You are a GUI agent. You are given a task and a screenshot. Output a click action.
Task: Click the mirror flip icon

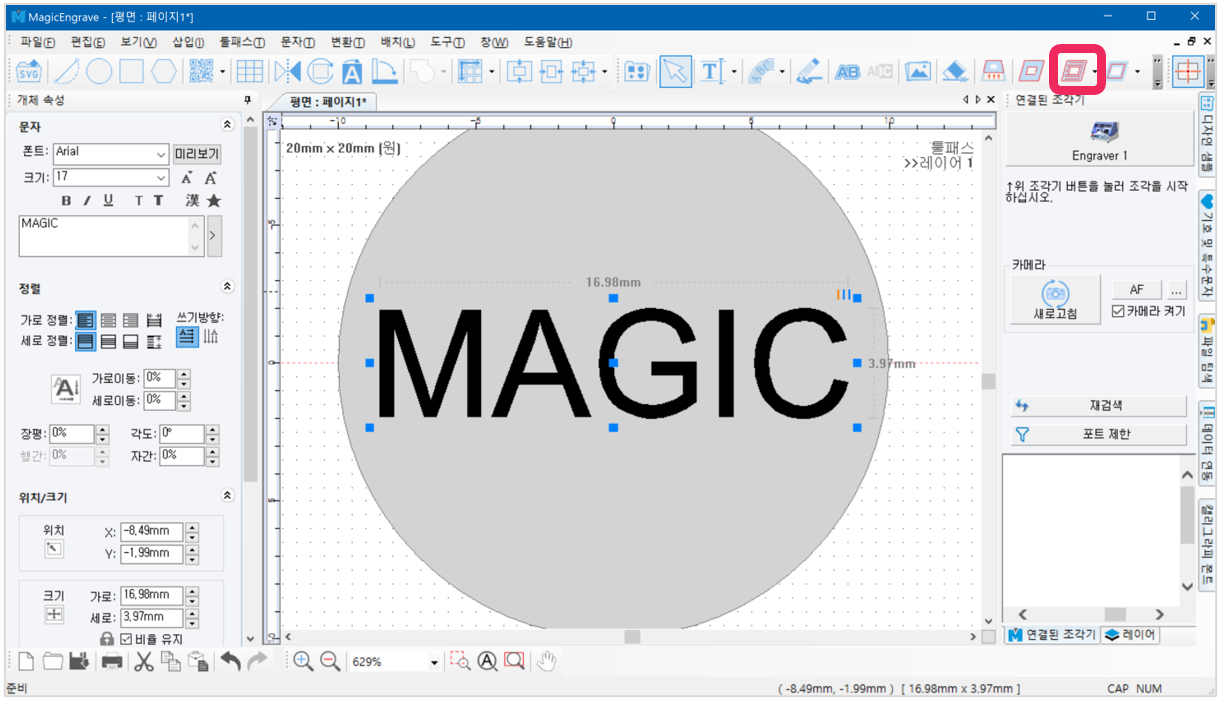pos(287,71)
